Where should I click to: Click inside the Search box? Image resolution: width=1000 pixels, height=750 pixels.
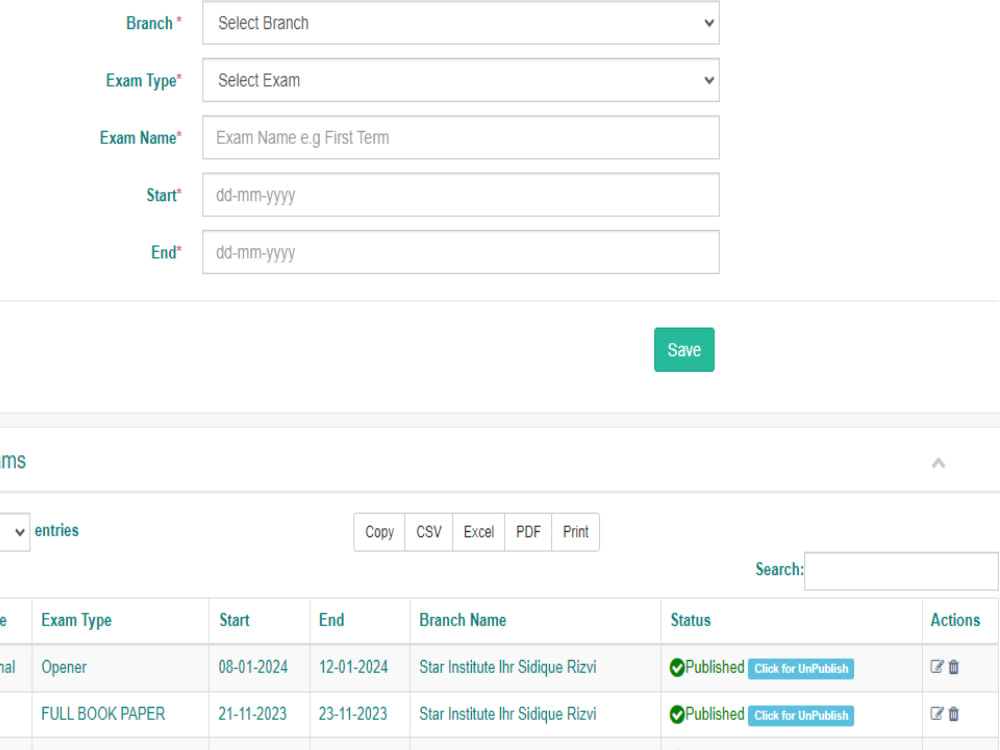pyautogui.click(x=900, y=570)
